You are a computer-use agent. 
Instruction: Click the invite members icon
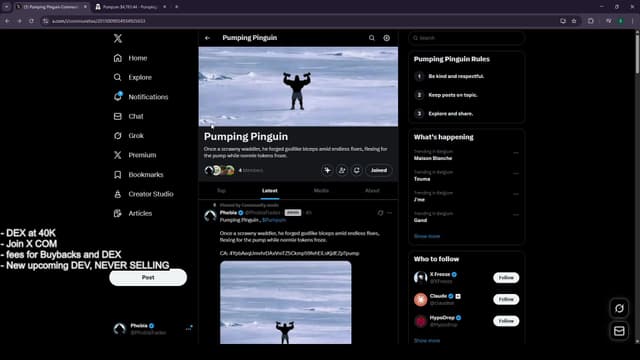coord(342,170)
